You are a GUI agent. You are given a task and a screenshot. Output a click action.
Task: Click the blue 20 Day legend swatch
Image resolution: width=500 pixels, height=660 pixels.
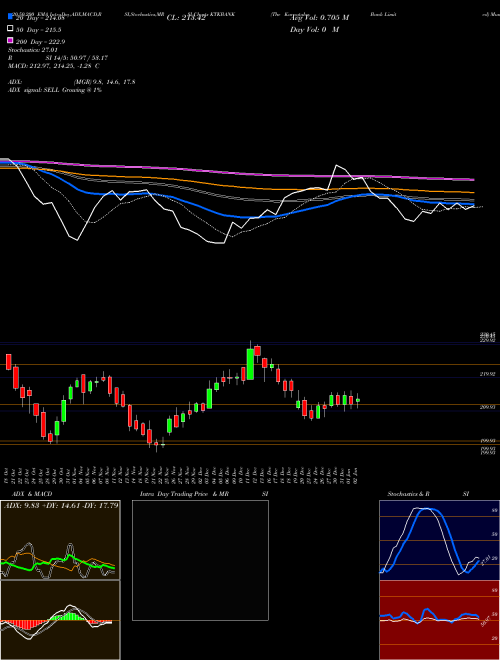(x=10, y=17)
